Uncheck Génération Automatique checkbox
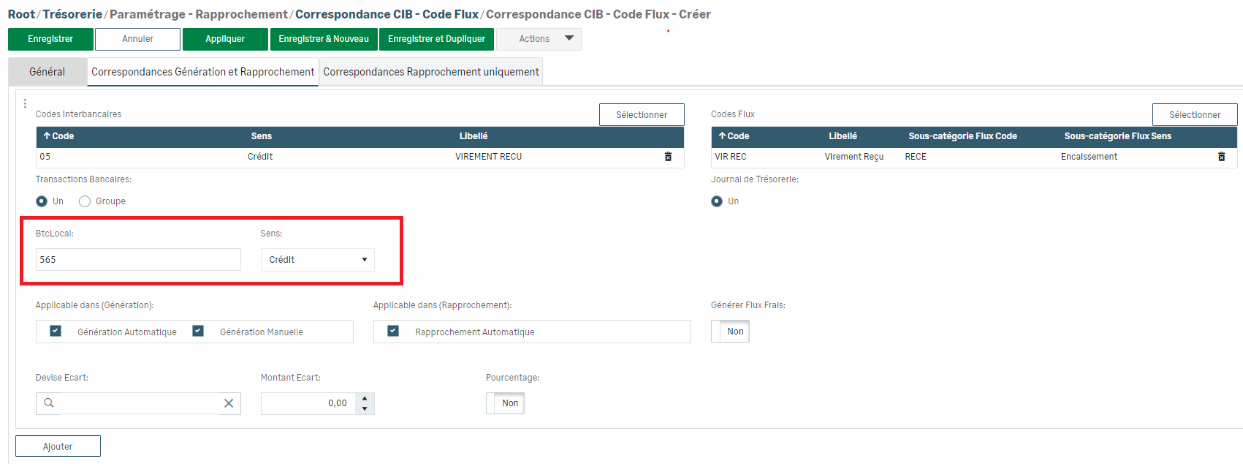Image resolution: width=1243 pixels, height=464 pixels. (56, 332)
